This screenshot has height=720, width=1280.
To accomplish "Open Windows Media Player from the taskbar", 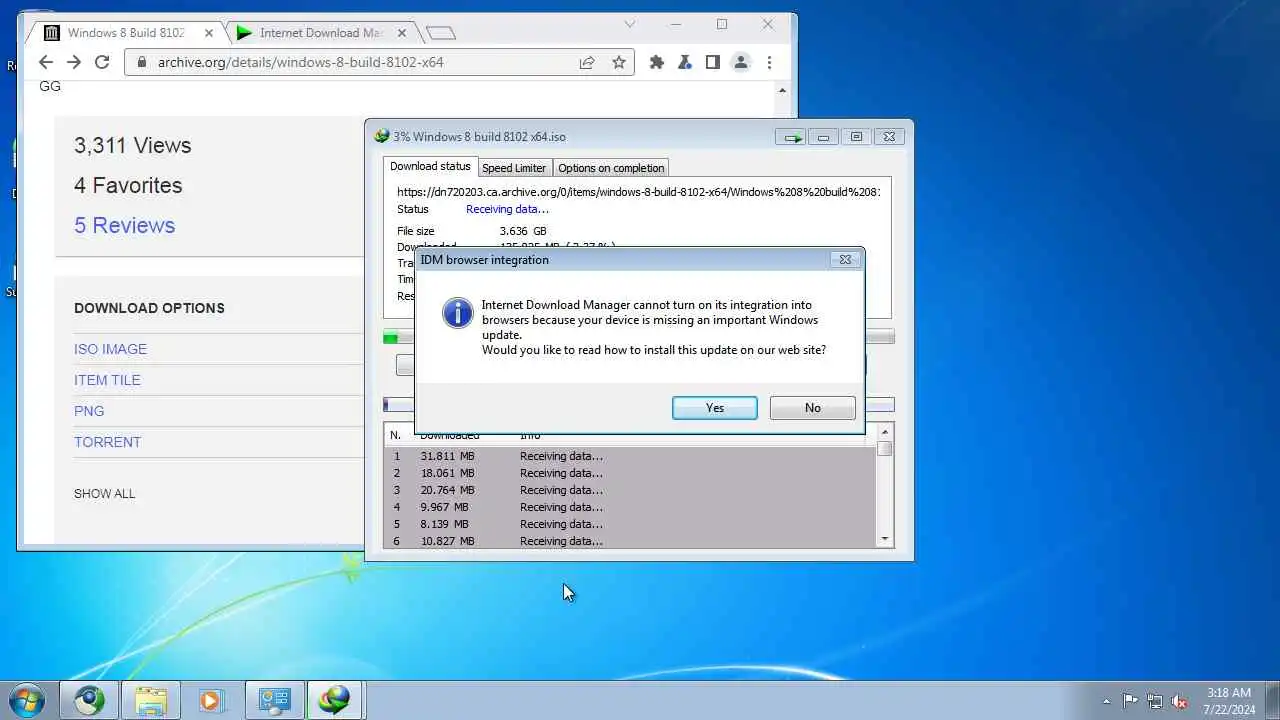I will (211, 700).
